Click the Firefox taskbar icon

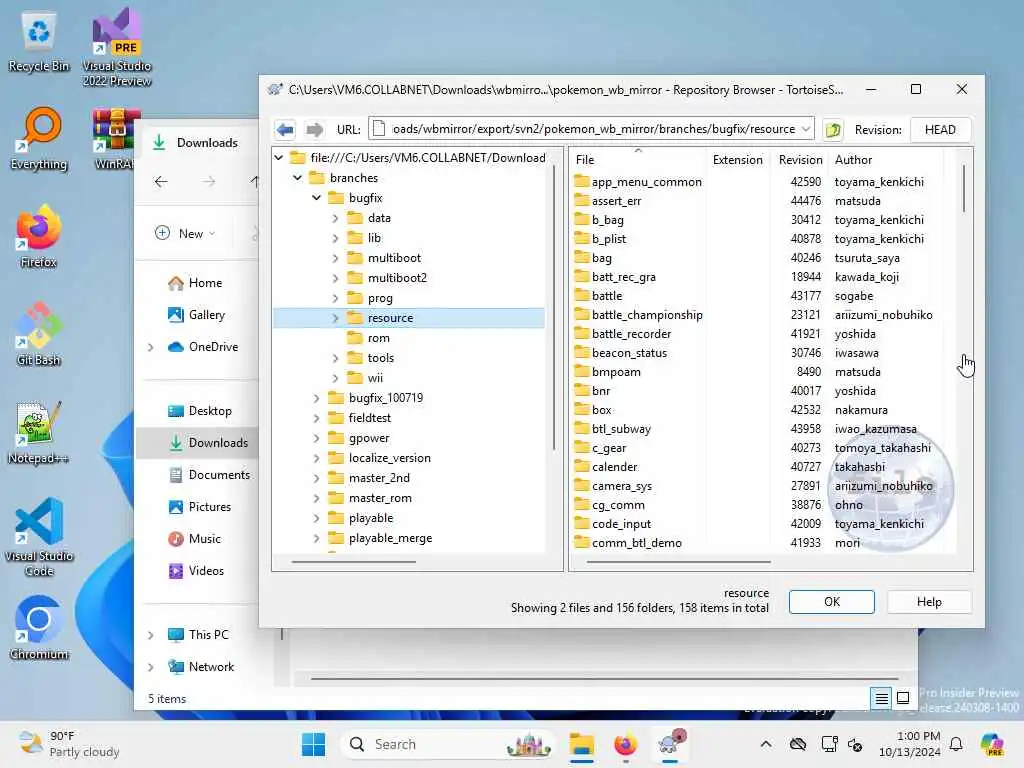pos(625,744)
